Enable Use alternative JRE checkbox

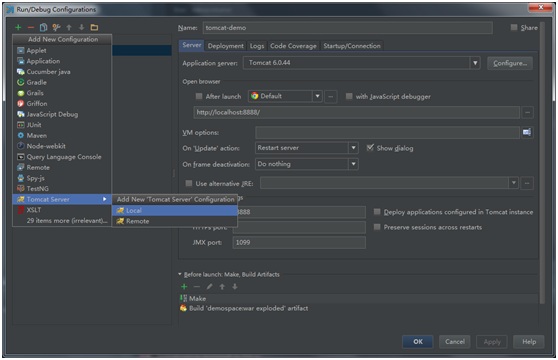[x=189, y=183]
